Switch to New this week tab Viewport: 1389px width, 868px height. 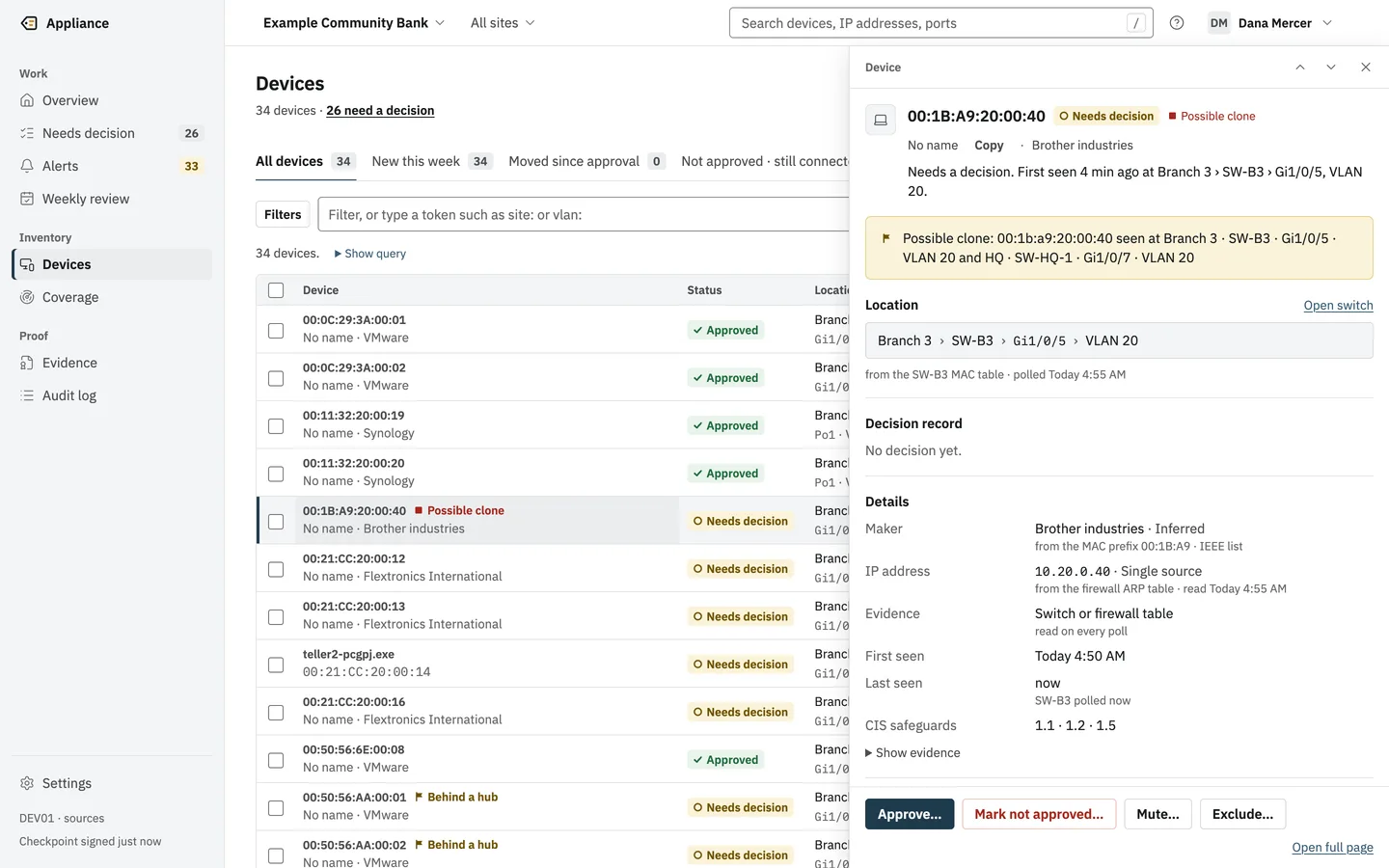432,161
